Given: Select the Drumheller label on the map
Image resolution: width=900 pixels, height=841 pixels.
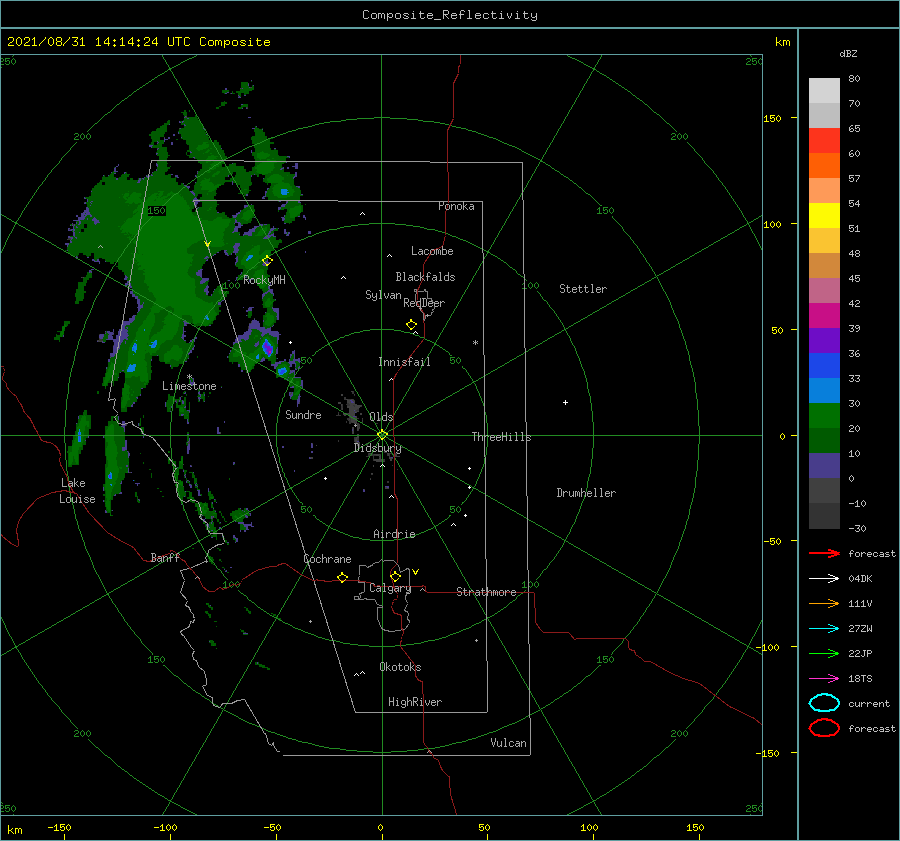Looking at the screenshot, I should tap(586, 493).
